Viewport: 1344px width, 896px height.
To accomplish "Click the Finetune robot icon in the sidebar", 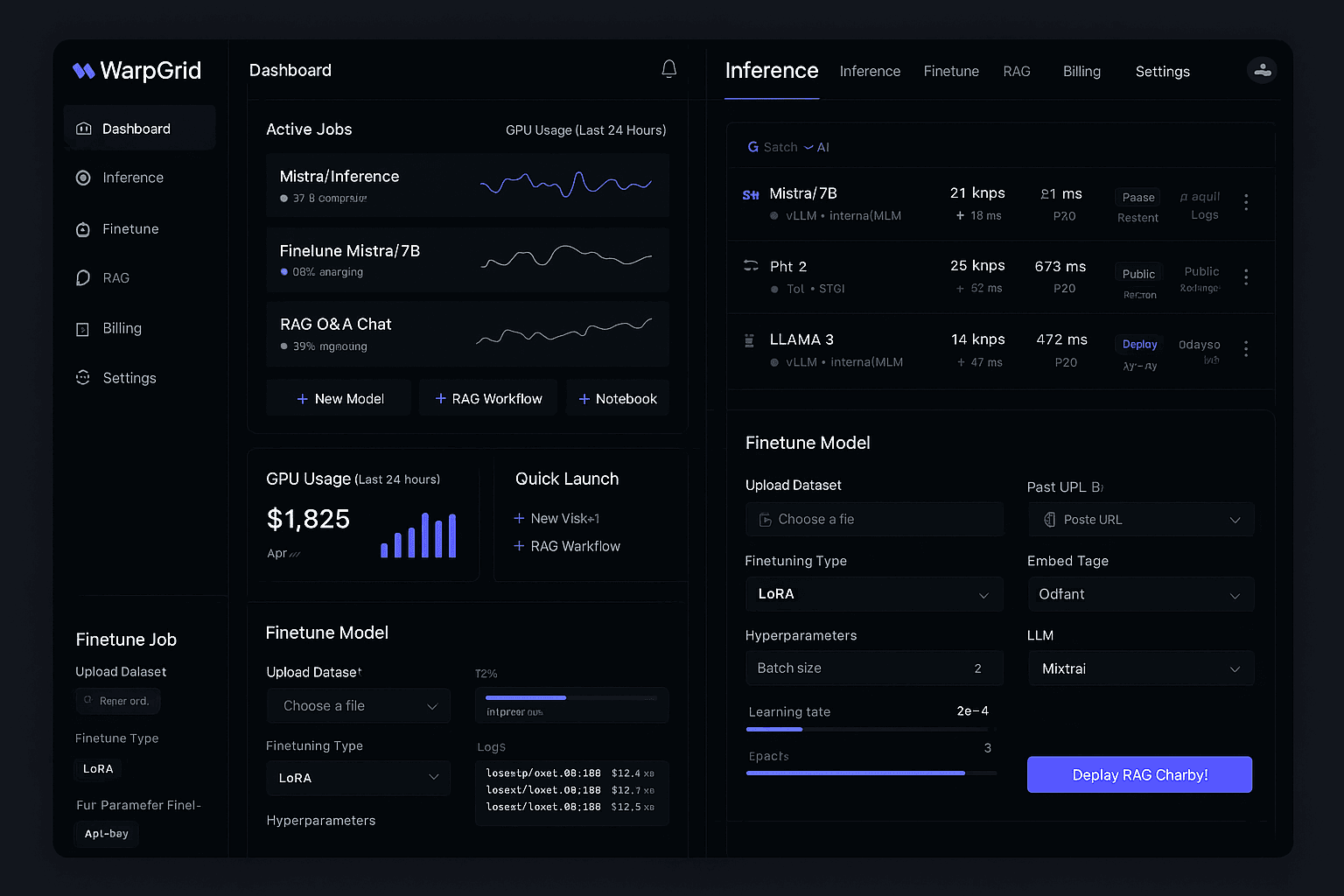I will click(x=83, y=228).
